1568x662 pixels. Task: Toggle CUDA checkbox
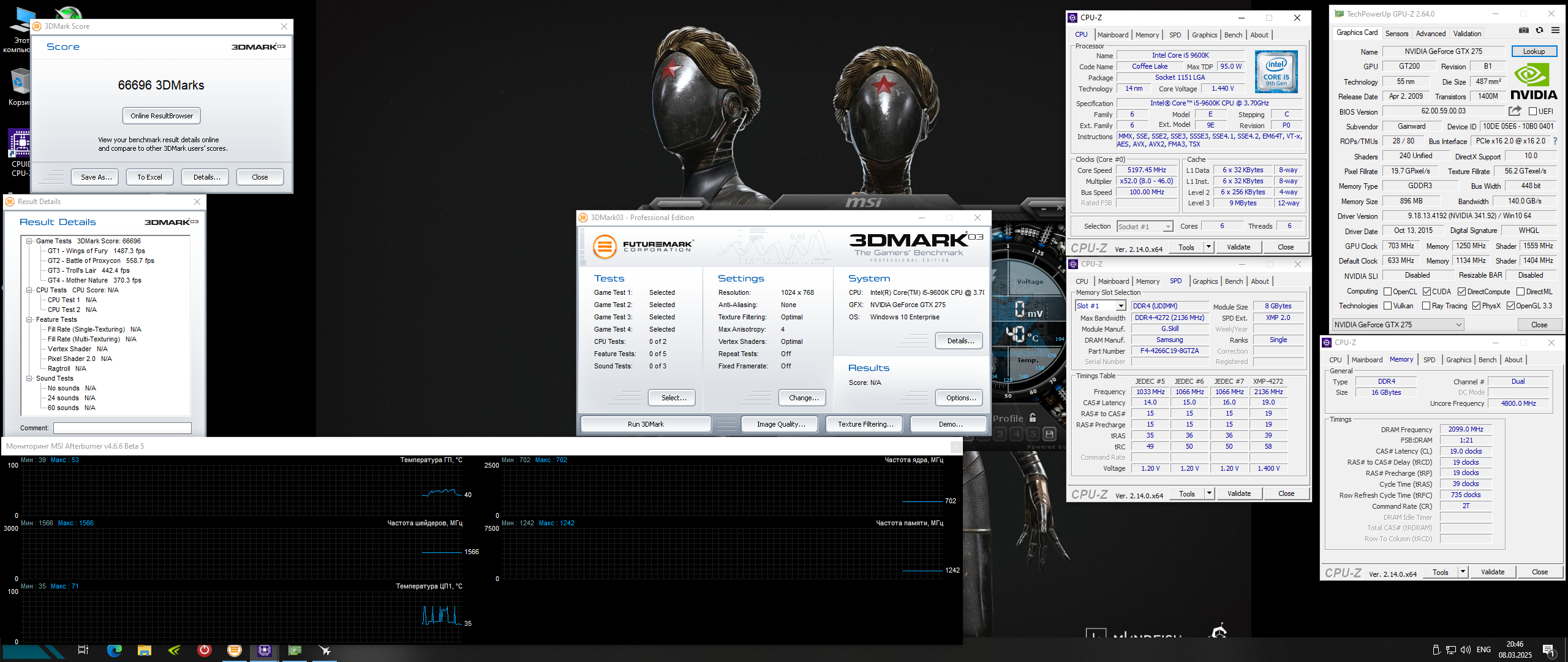(1427, 292)
